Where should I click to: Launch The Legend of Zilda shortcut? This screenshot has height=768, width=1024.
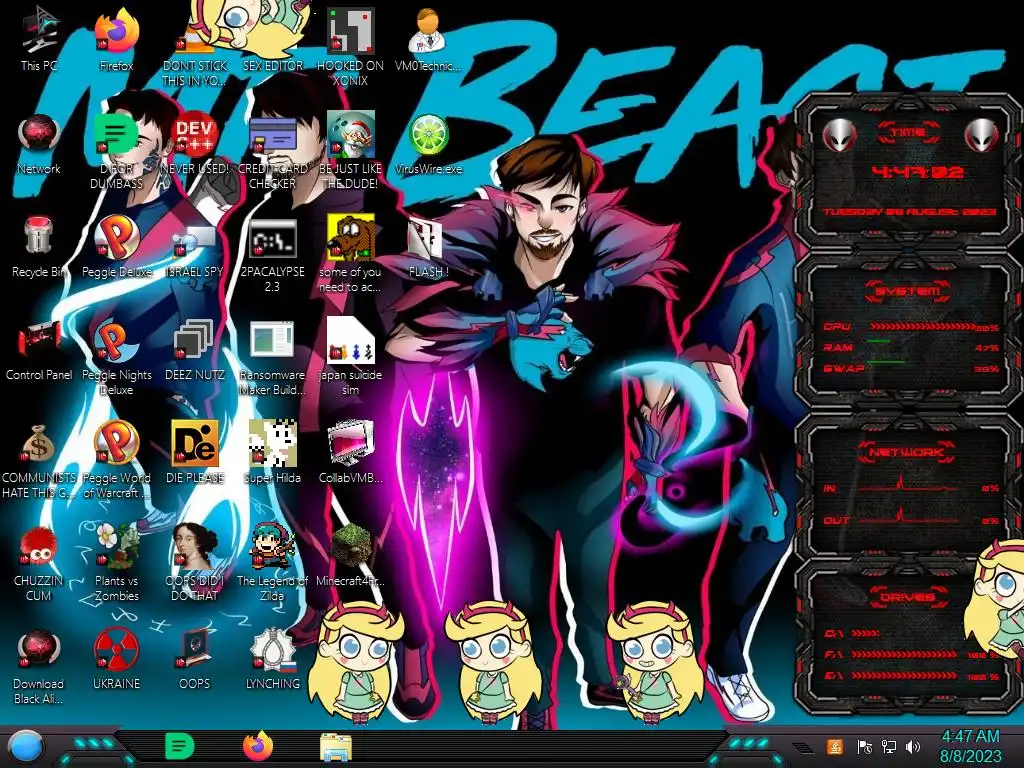[x=272, y=562]
